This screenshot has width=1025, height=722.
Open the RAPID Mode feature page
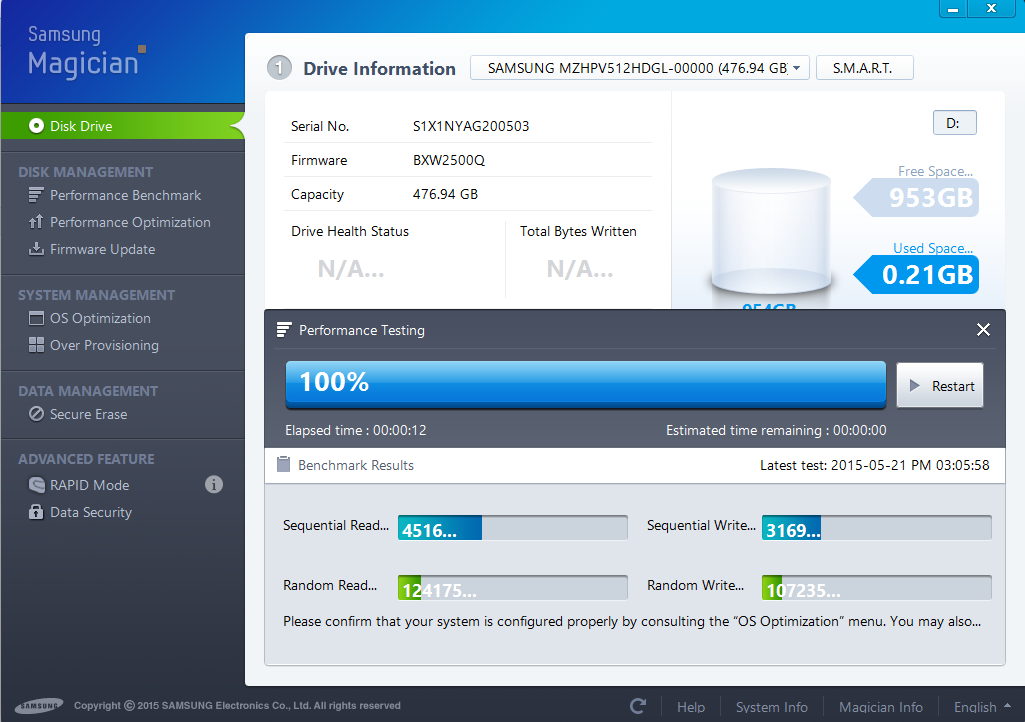[89, 485]
